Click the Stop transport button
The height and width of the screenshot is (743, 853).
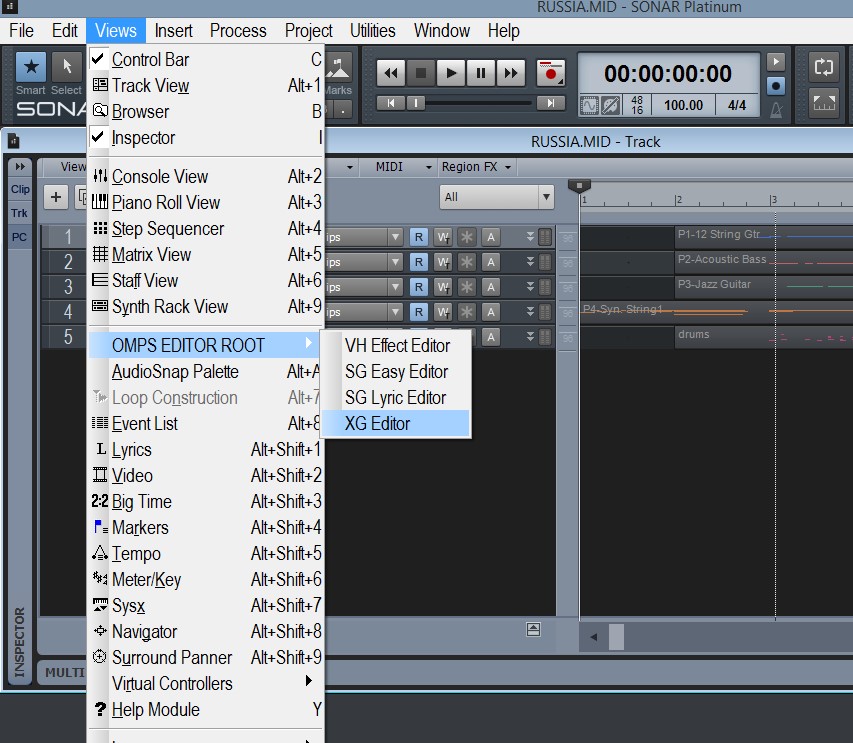pos(421,73)
